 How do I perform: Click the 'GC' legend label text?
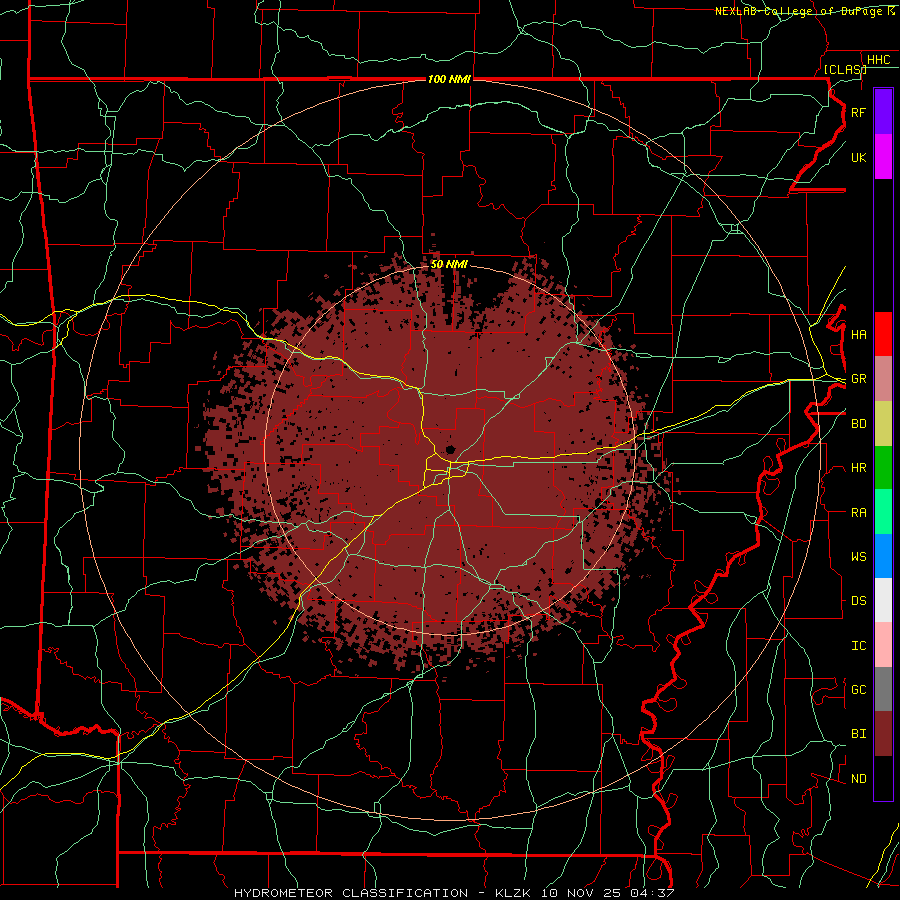coord(858,690)
